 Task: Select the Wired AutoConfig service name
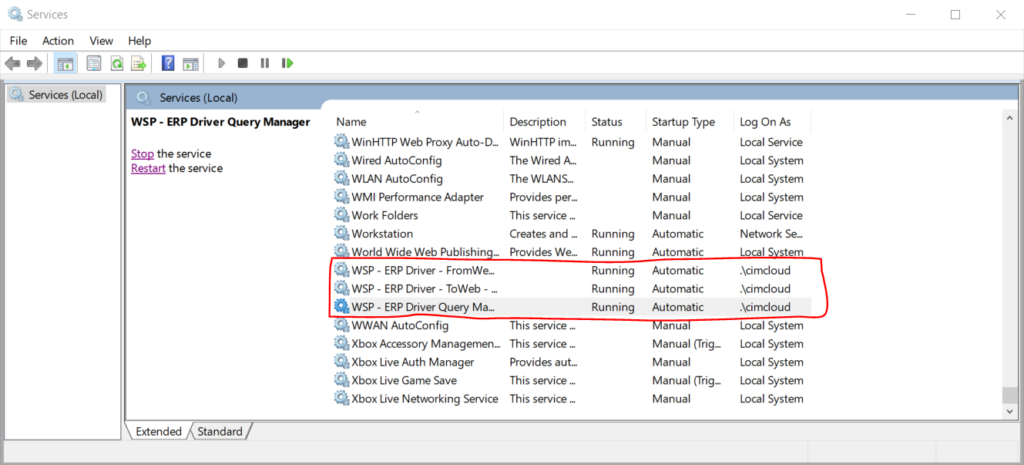point(397,160)
